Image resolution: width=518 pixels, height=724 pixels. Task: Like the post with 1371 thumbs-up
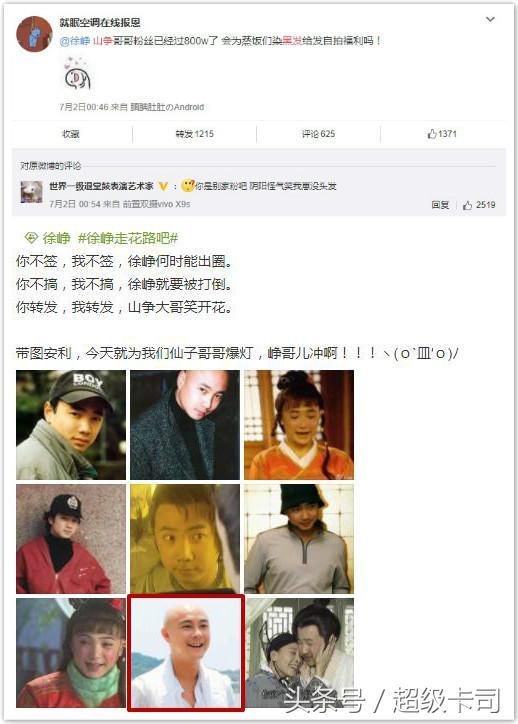(442, 134)
